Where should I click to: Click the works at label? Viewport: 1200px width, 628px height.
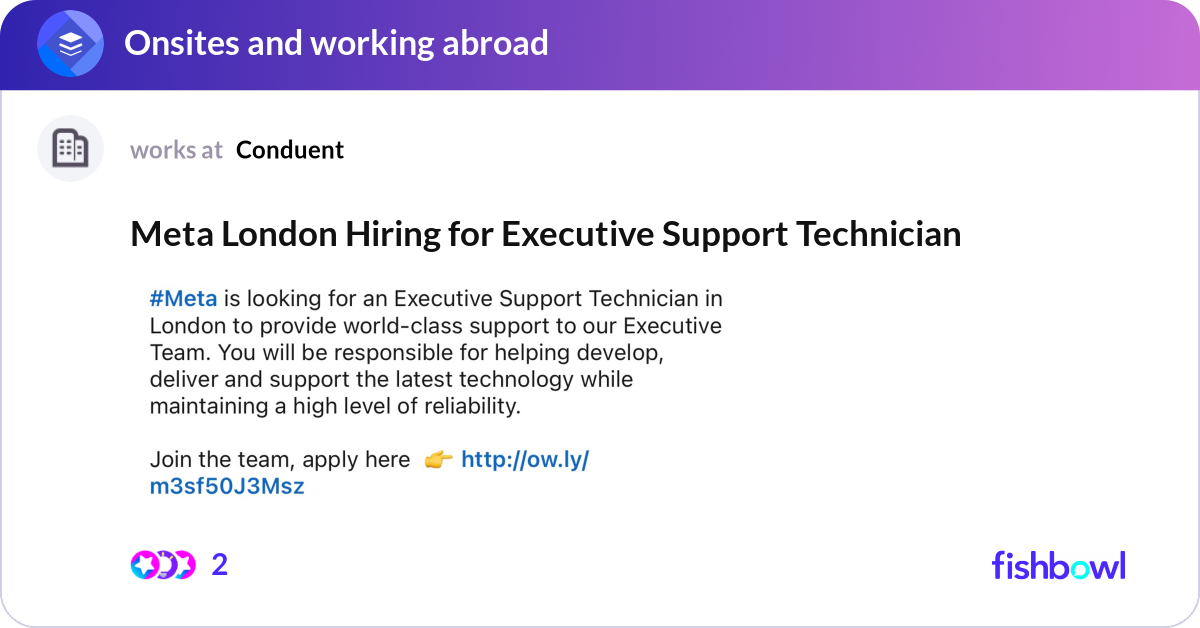pyautogui.click(x=176, y=150)
